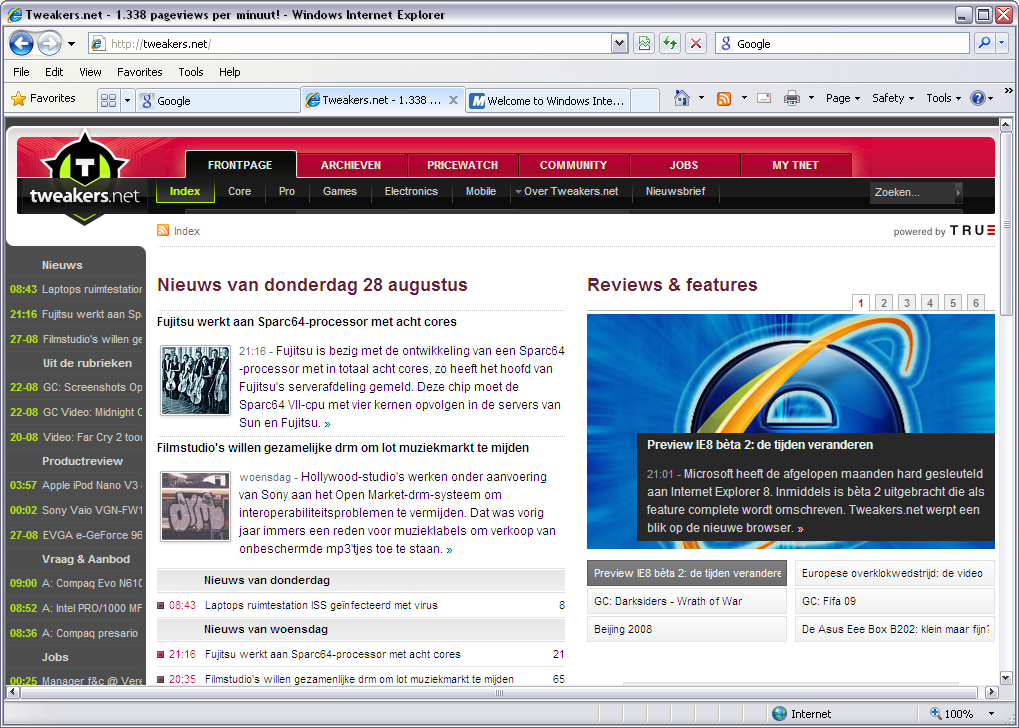Show reviews slide number 6
The width and height of the screenshot is (1019, 728).
point(976,302)
